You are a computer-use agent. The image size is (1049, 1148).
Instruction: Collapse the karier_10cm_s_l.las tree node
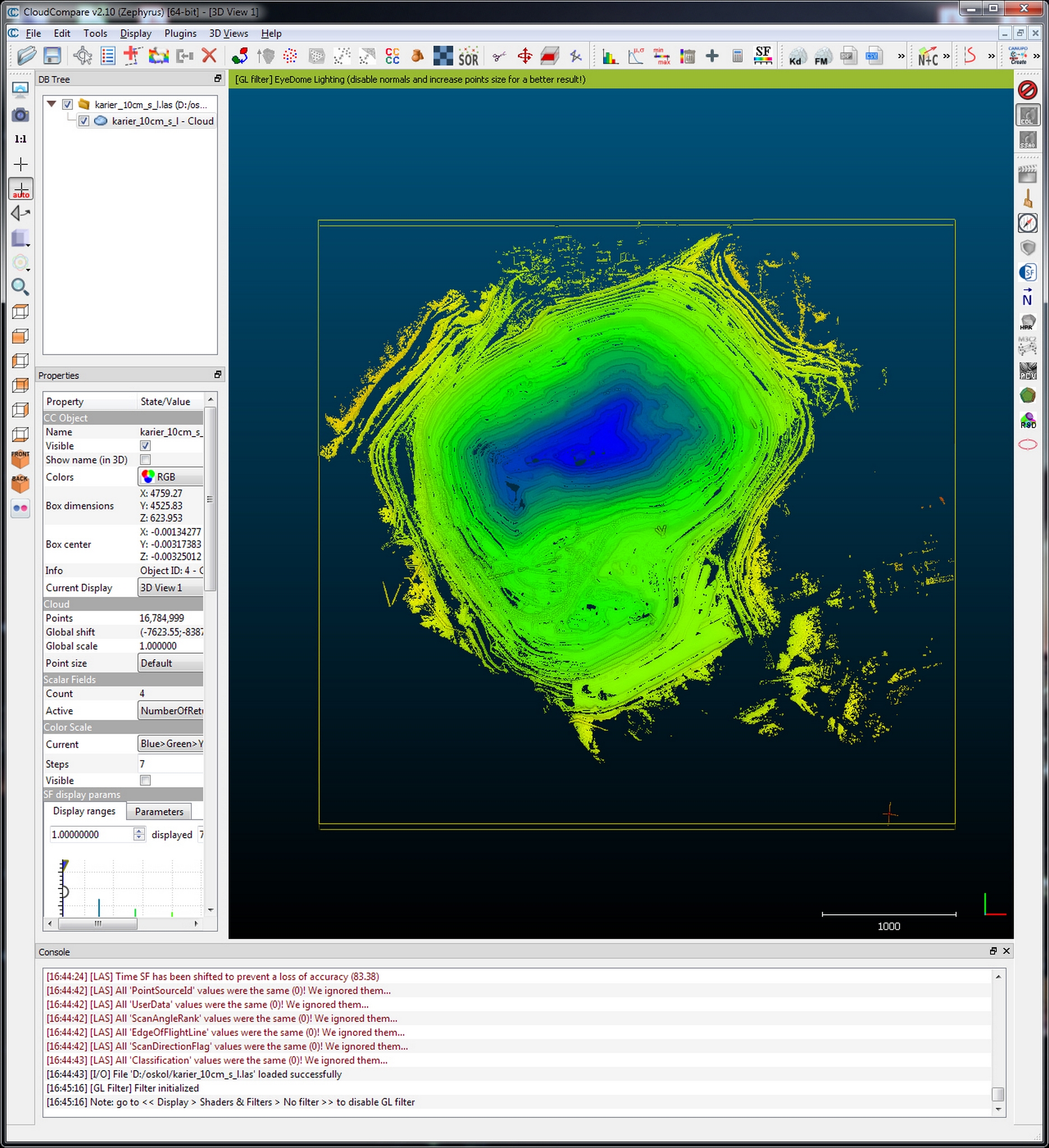(x=52, y=104)
